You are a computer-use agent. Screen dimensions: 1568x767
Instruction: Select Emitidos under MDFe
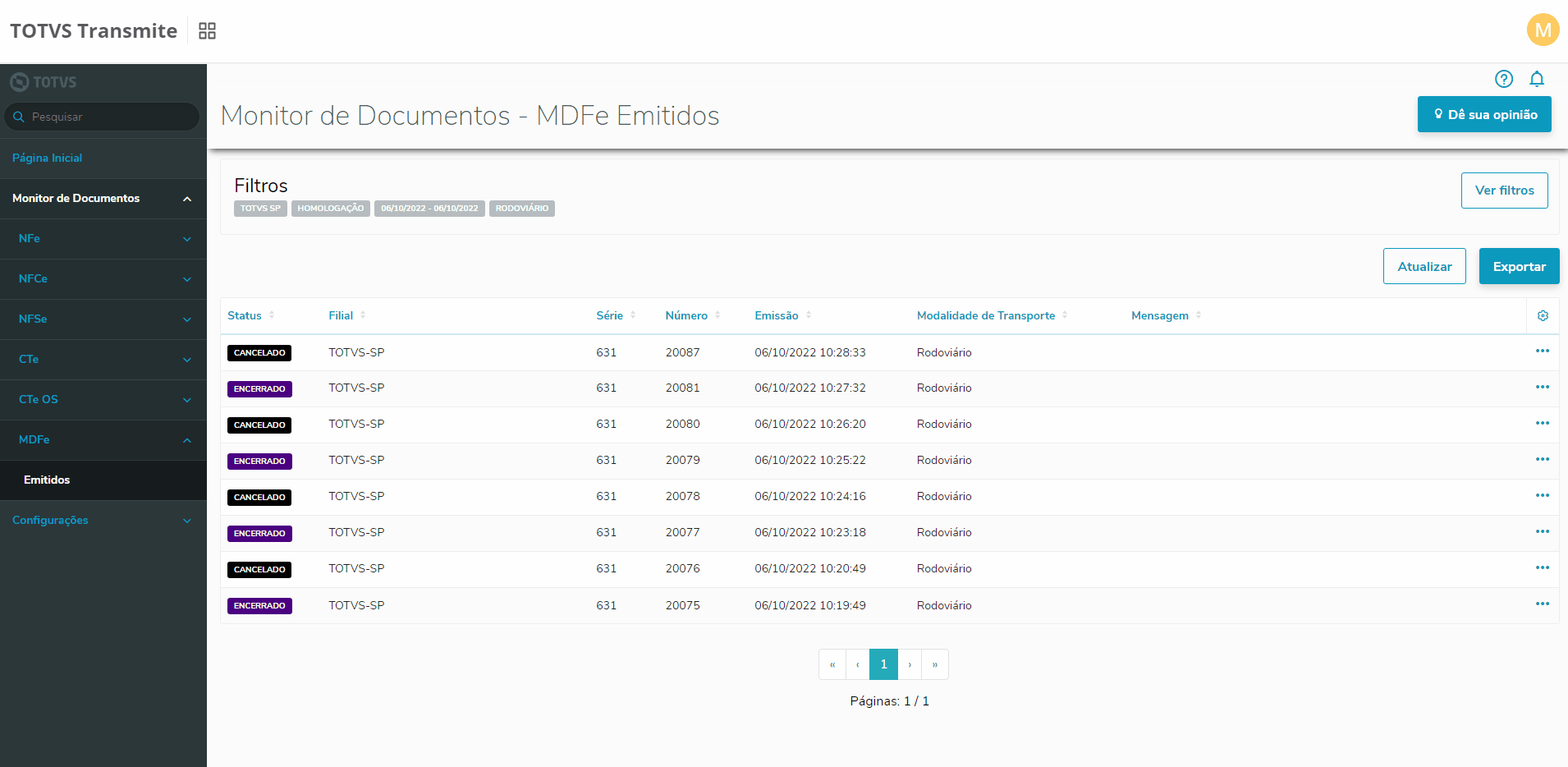(x=103, y=480)
